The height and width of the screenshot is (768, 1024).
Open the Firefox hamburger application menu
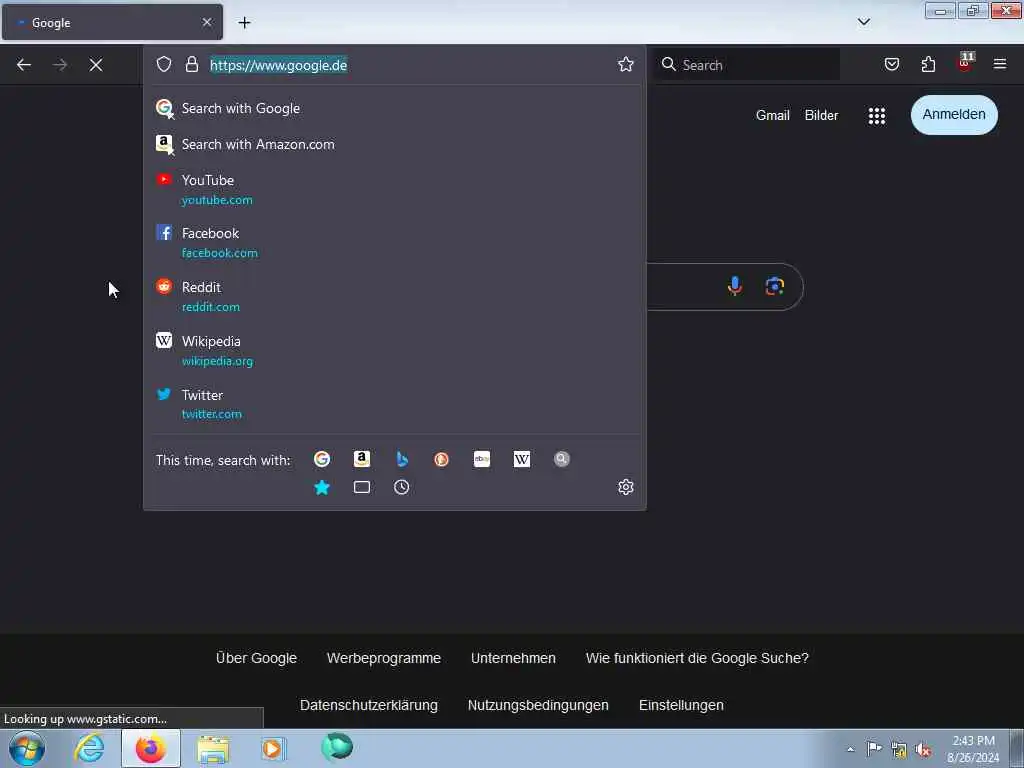[x=1000, y=64]
